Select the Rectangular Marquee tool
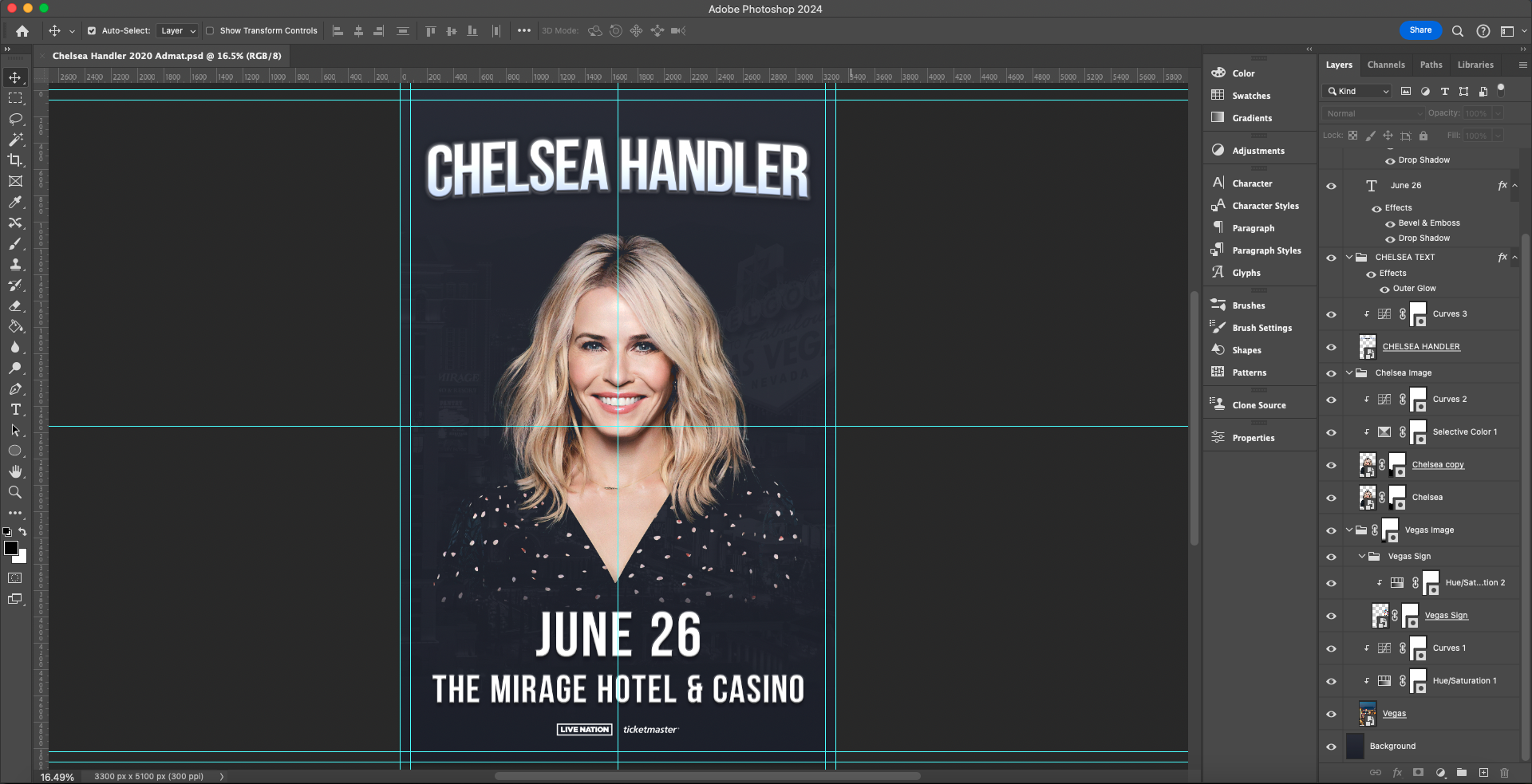 pyautogui.click(x=15, y=98)
